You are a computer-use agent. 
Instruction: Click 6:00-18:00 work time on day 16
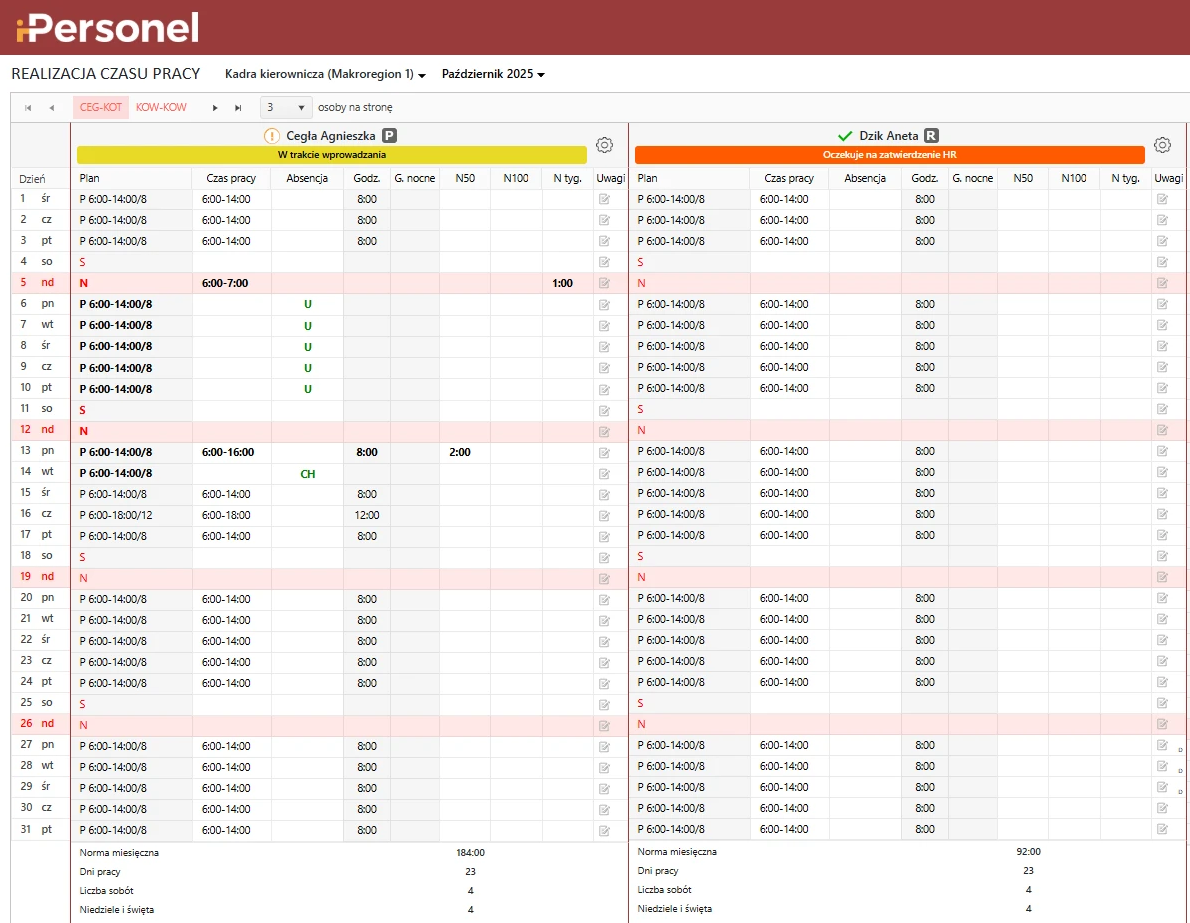click(x=226, y=515)
